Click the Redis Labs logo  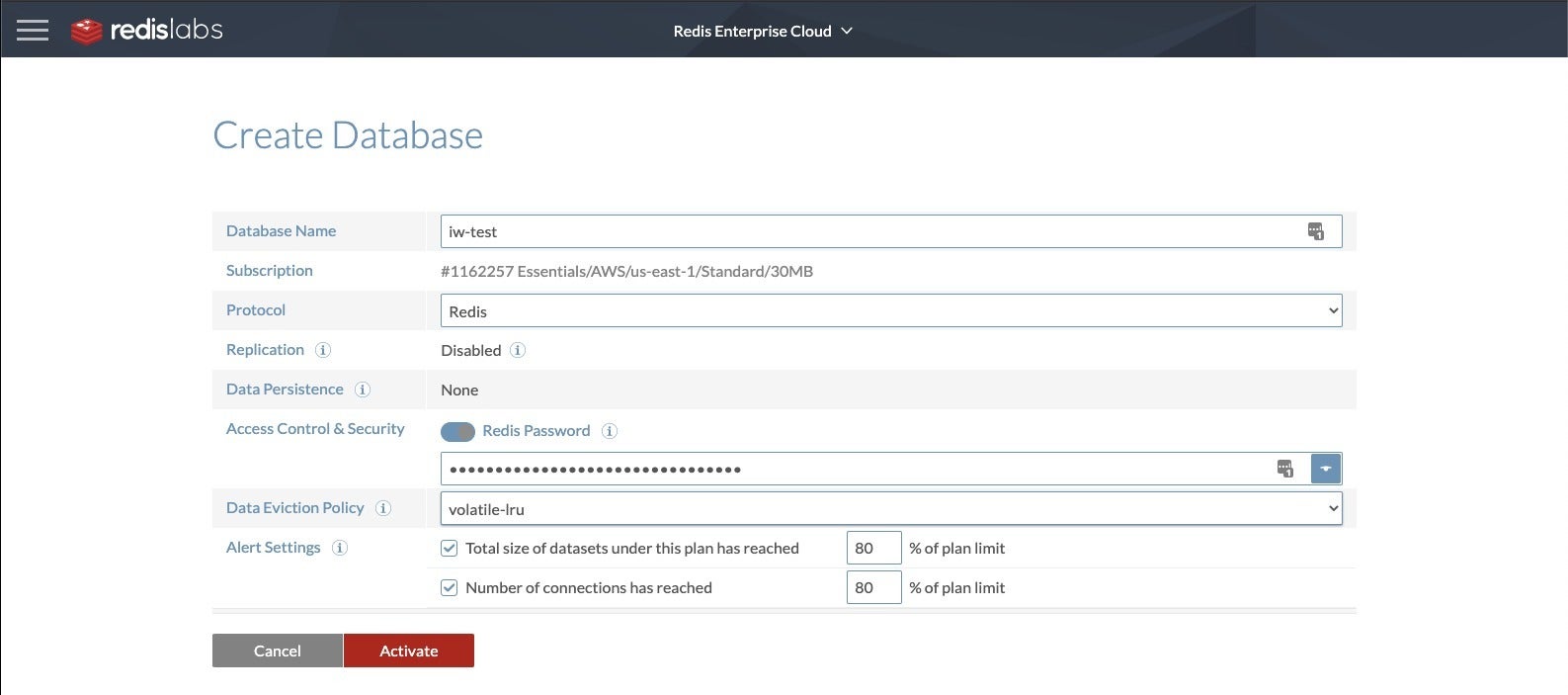pyautogui.click(x=147, y=31)
